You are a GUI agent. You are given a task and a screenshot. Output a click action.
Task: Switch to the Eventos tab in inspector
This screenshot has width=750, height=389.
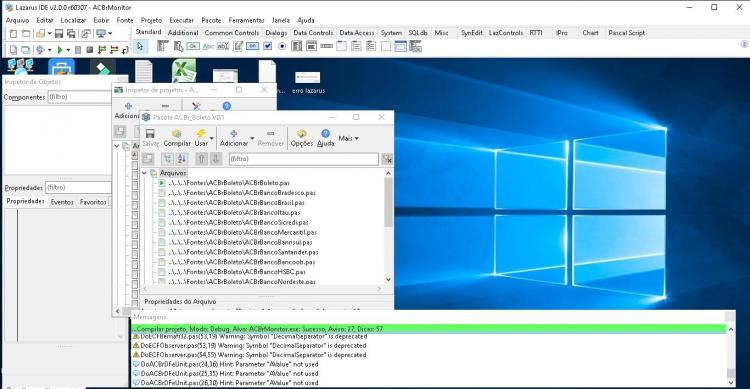coord(62,202)
